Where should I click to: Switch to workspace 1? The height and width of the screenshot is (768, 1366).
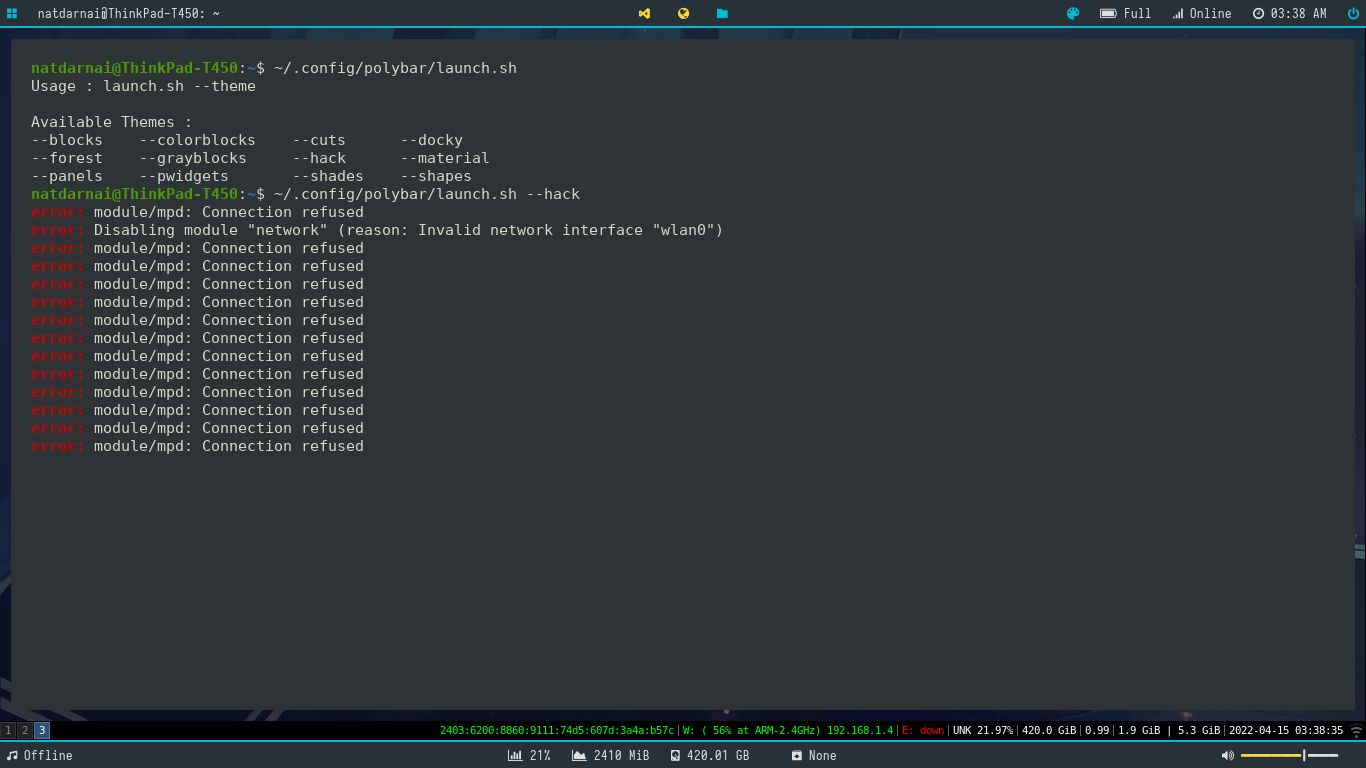click(8, 730)
